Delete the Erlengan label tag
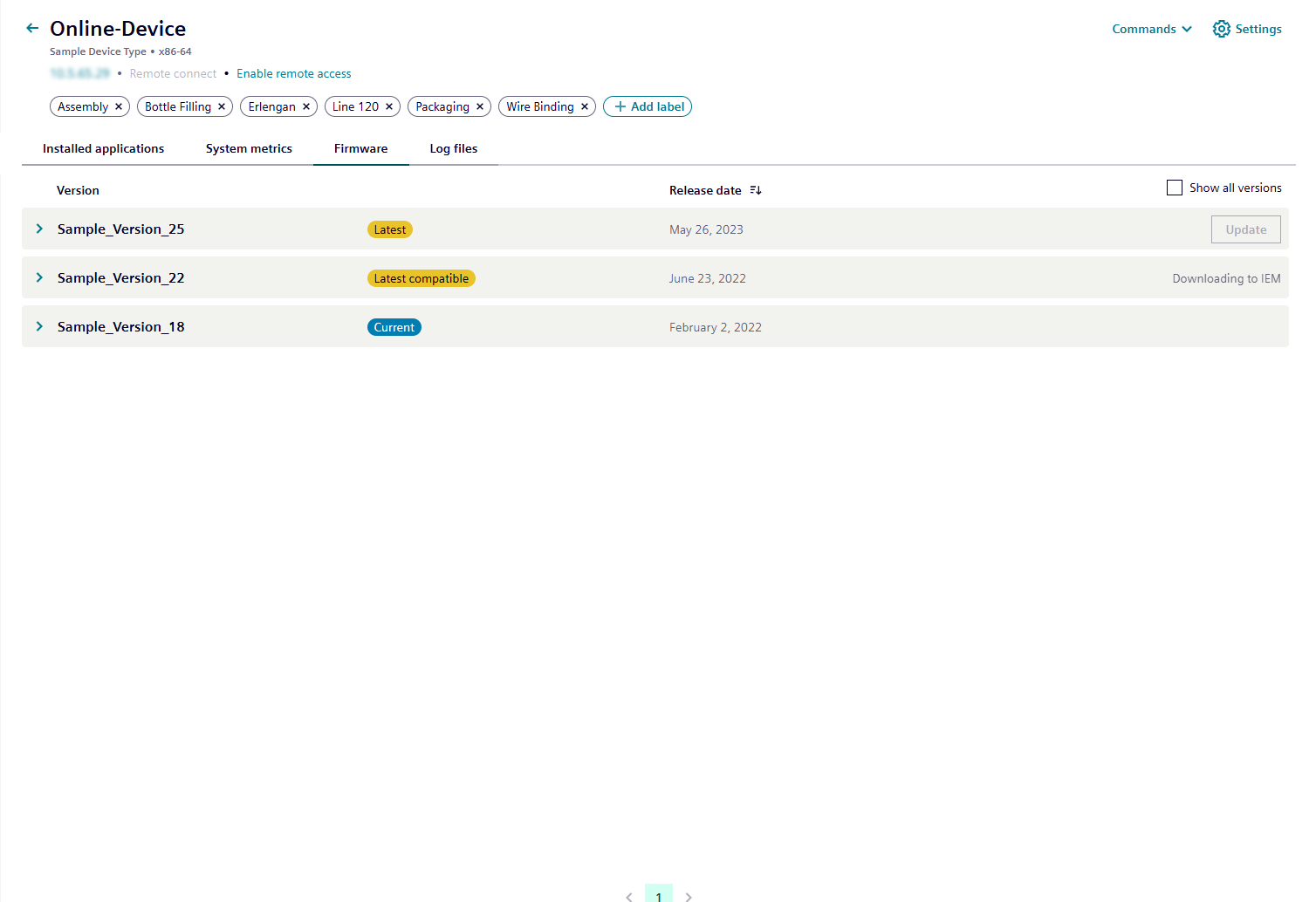 click(x=306, y=106)
